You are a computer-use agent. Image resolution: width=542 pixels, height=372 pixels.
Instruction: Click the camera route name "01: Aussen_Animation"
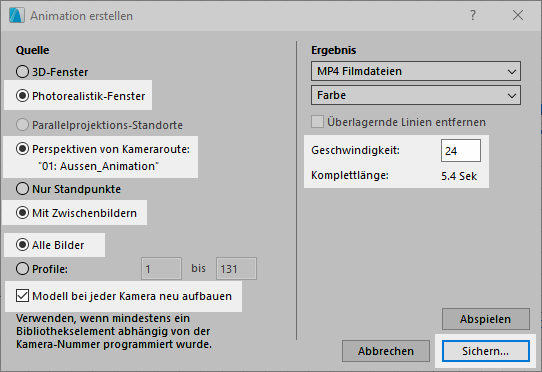98,166
